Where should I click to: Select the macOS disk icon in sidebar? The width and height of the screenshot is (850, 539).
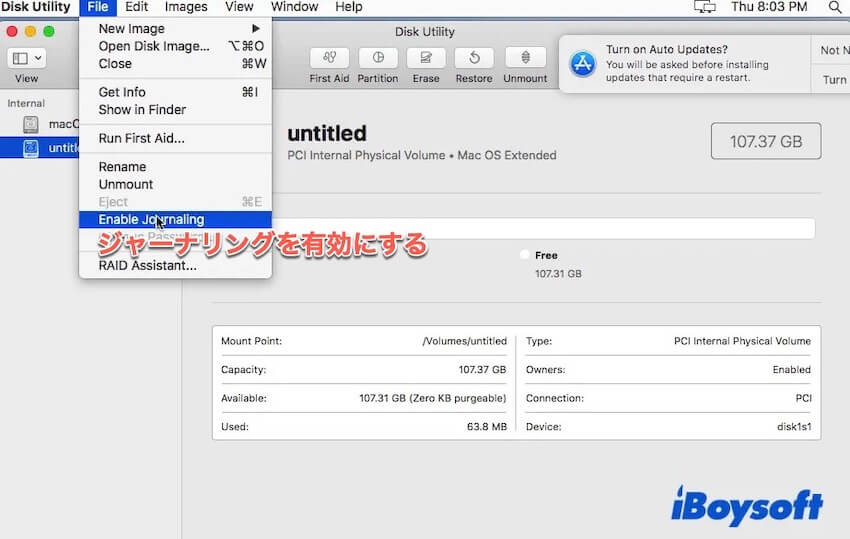[31, 125]
